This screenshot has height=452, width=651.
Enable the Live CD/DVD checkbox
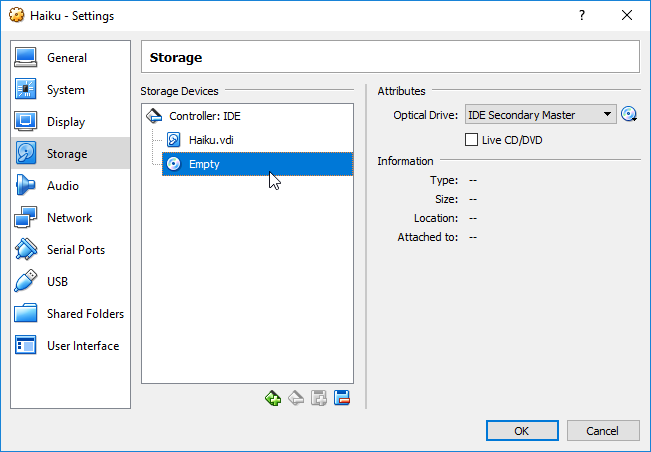[x=472, y=140]
